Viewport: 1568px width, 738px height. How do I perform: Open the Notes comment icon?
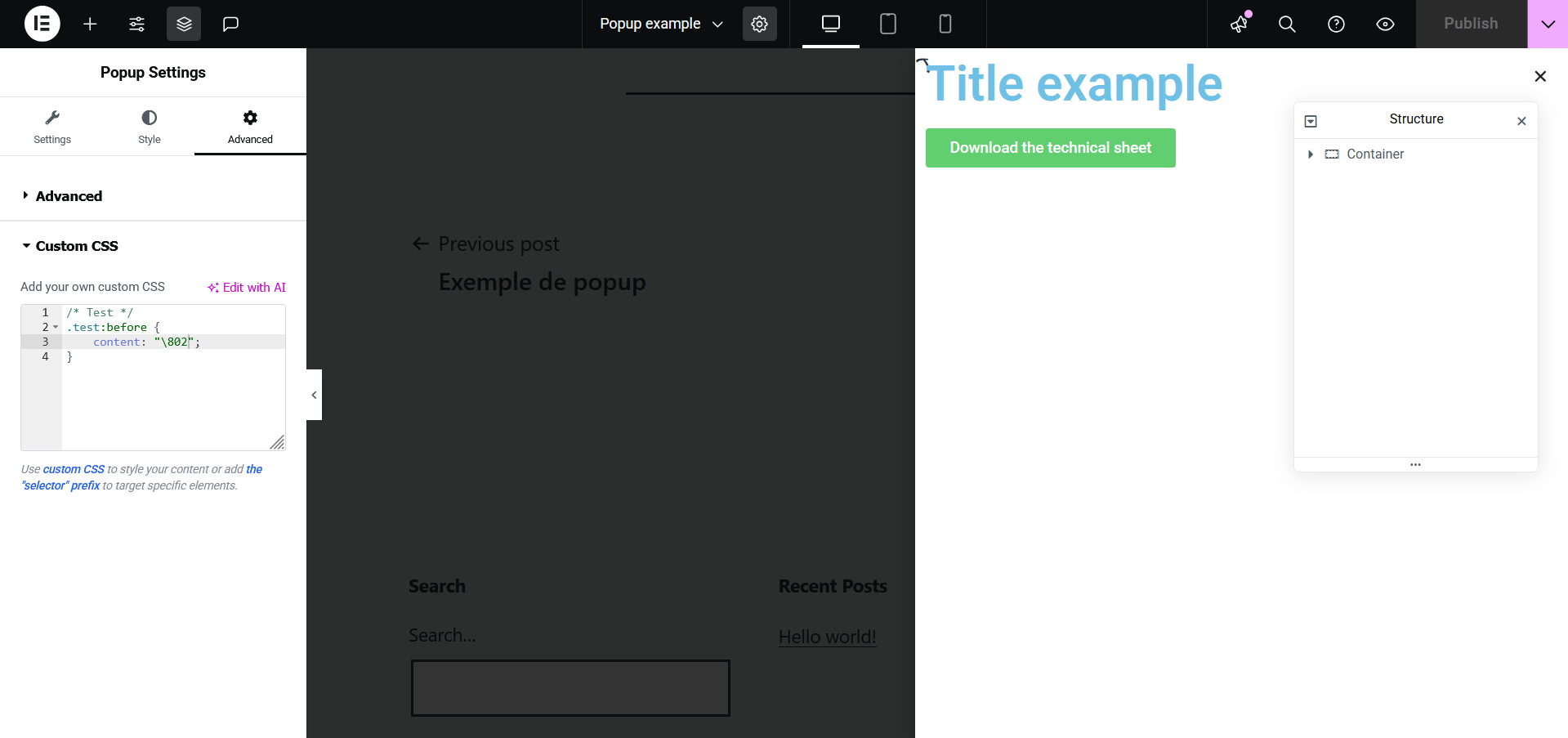click(x=230, y=24)
